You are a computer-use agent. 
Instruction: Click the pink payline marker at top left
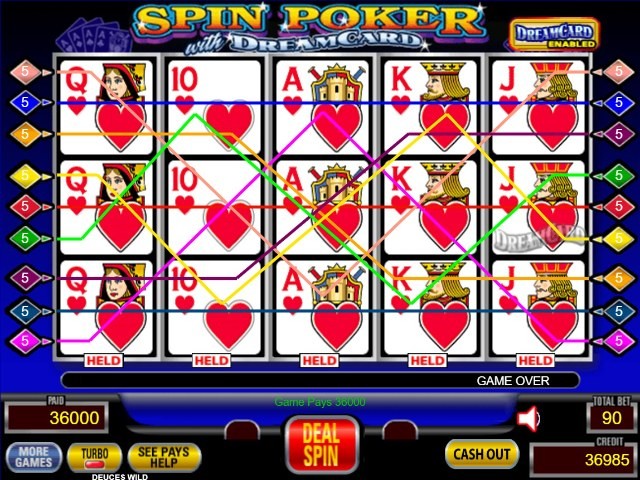coord(25,72)
